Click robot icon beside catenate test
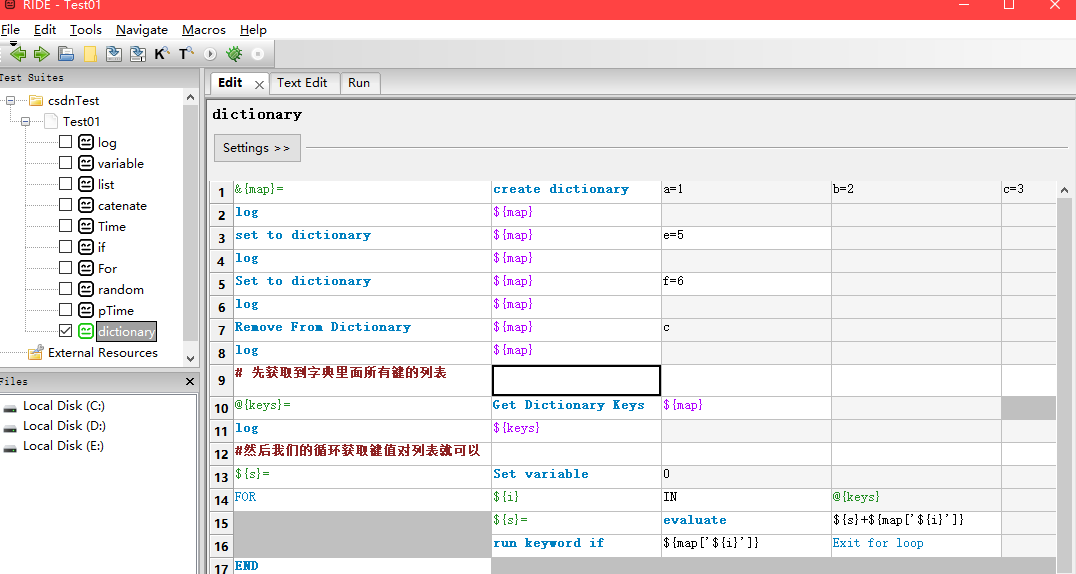The width and height of the screenshot is (1076, 574). [86, 205]
